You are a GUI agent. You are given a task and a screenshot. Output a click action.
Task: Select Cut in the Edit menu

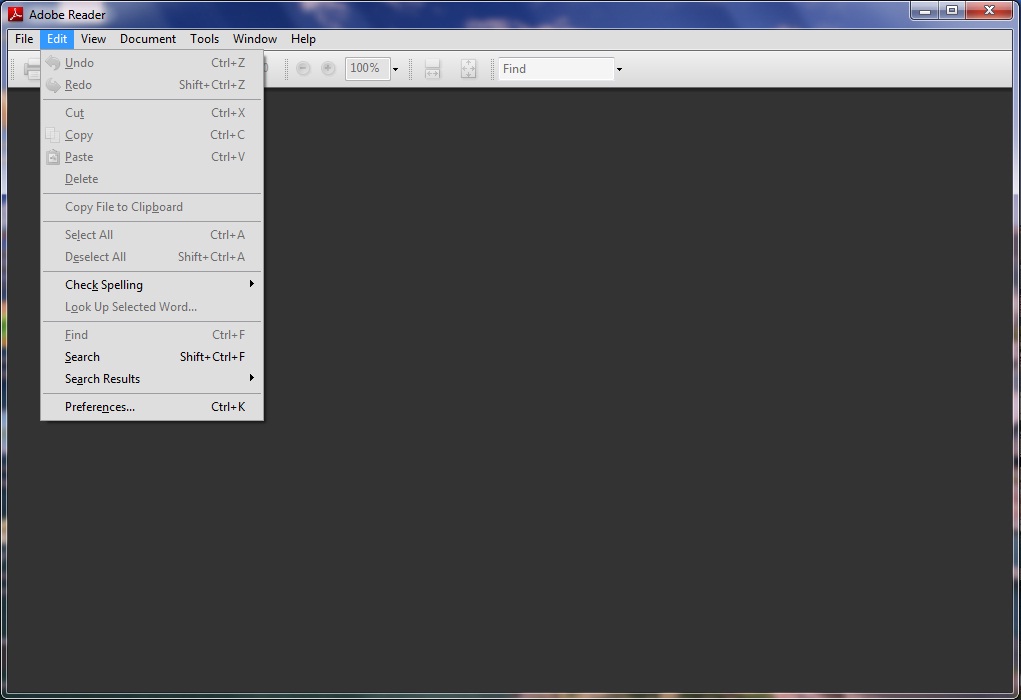tap(152, 113)
